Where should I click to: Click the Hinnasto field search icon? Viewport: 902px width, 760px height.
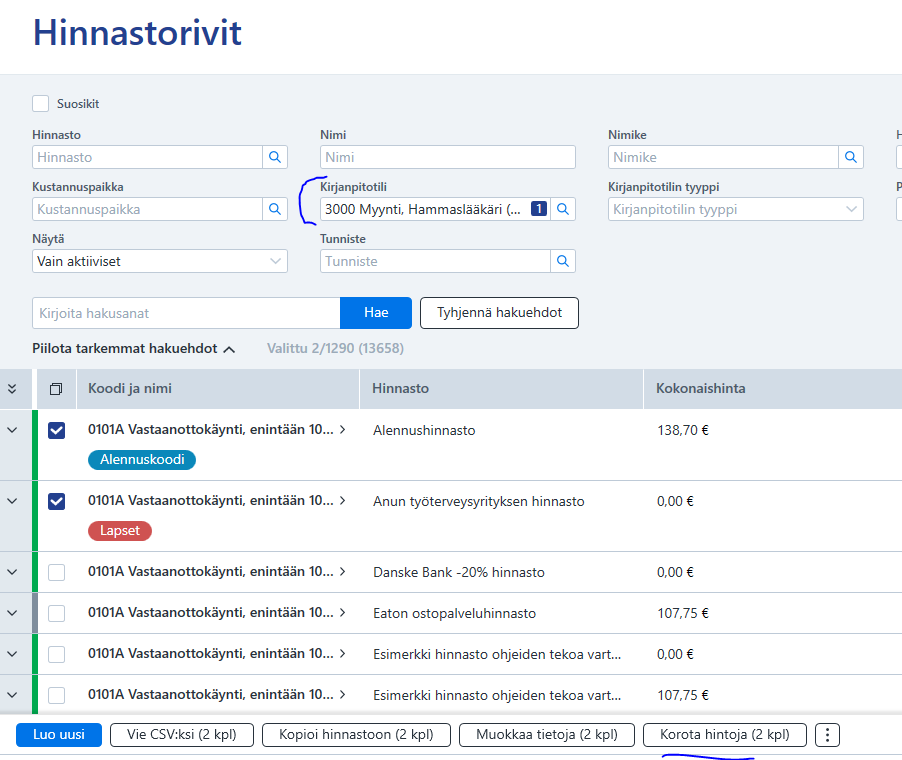coord(275,157)
